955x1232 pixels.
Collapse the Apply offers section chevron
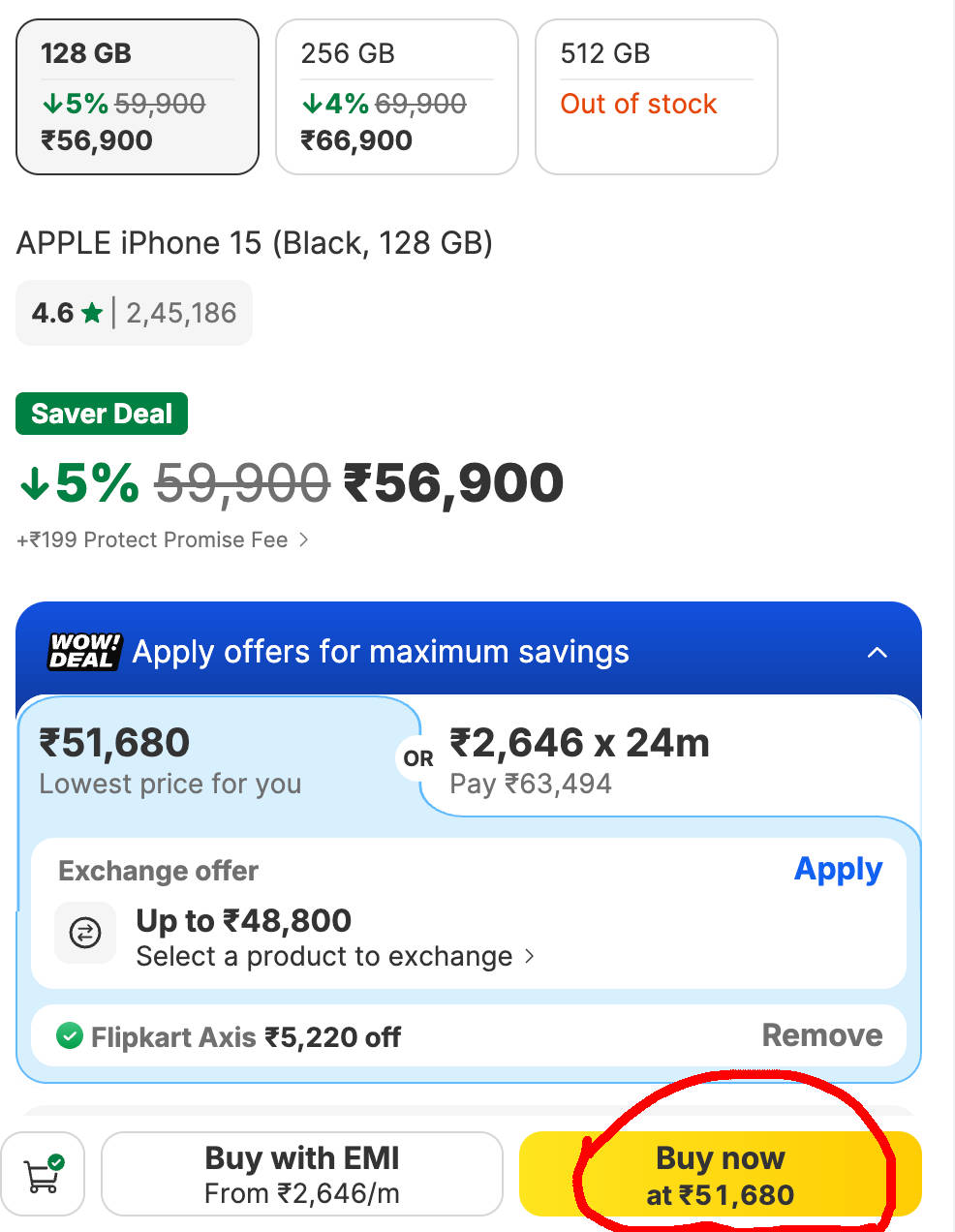[878, 652]
